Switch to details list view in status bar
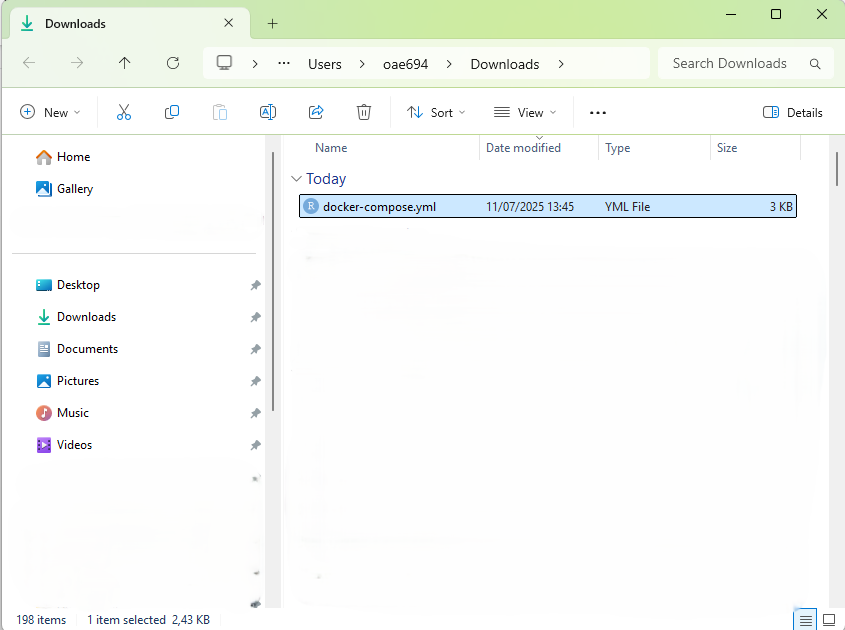This screenshot has height=630, width=845. point(806,620)
